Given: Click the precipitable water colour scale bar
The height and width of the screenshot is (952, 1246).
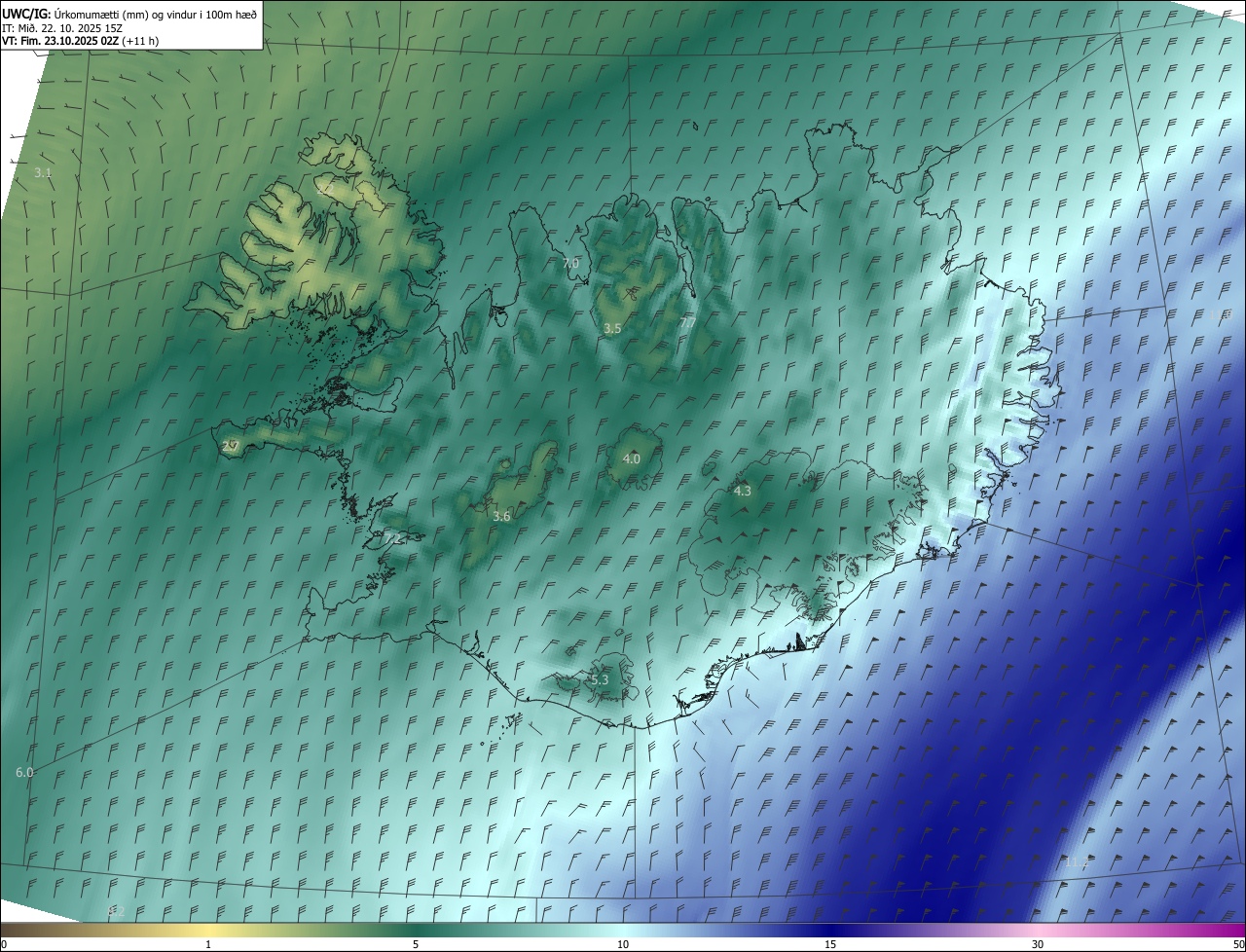Looking at the screenshot, I should (623, 931).
